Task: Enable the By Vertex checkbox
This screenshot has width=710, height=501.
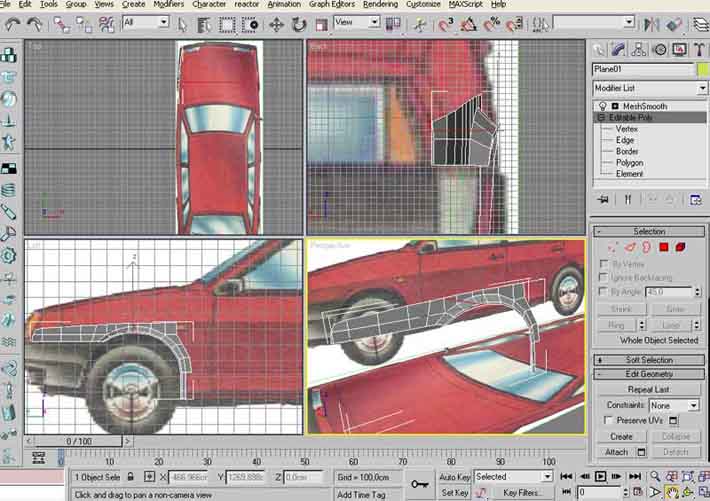Action: coord(603,263)
